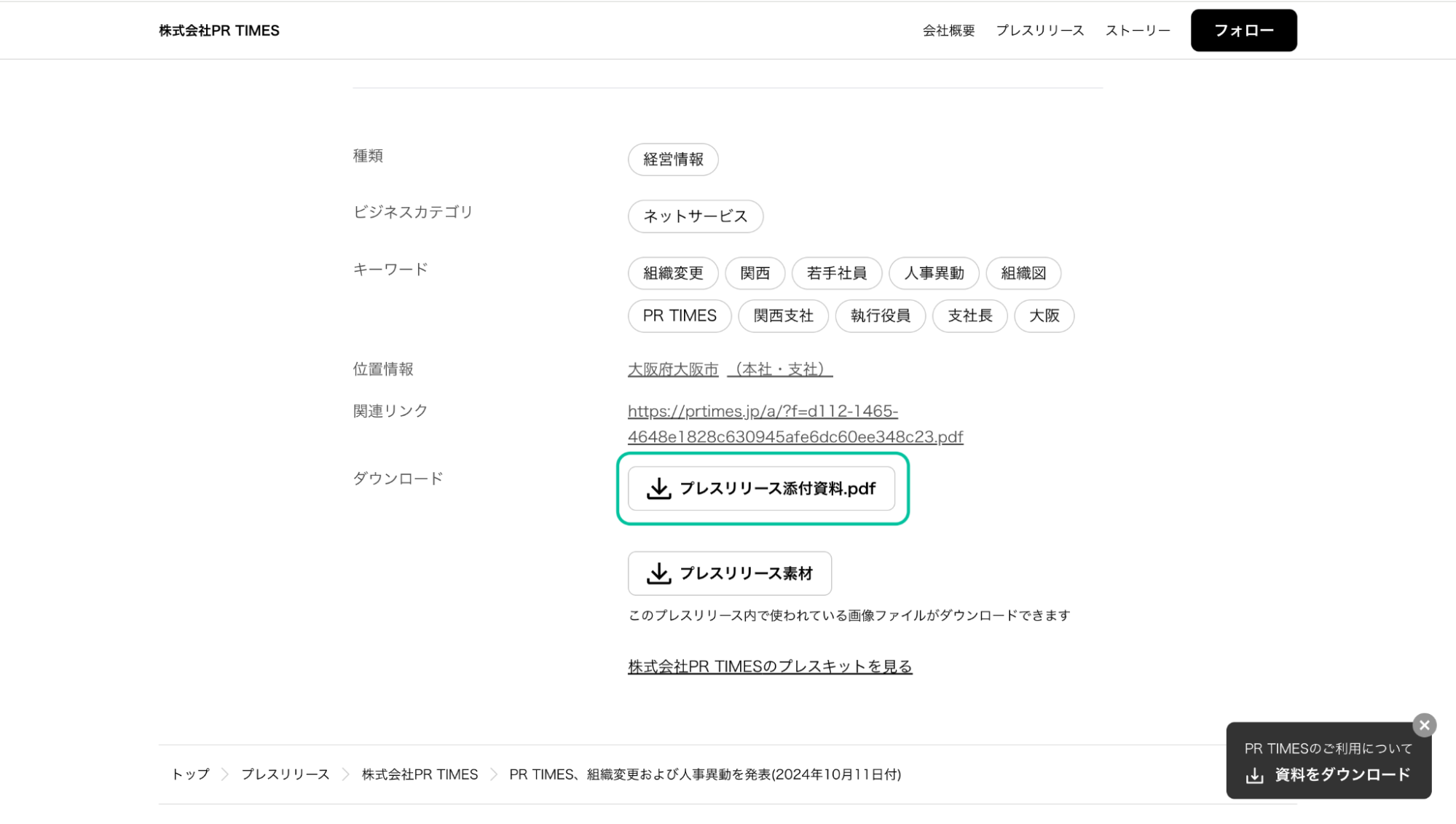This screenshot has width=1456, height=824.
Task: Click the 執行役員 keyword tag
Action: pyautogui.click(x=880, y=315)
